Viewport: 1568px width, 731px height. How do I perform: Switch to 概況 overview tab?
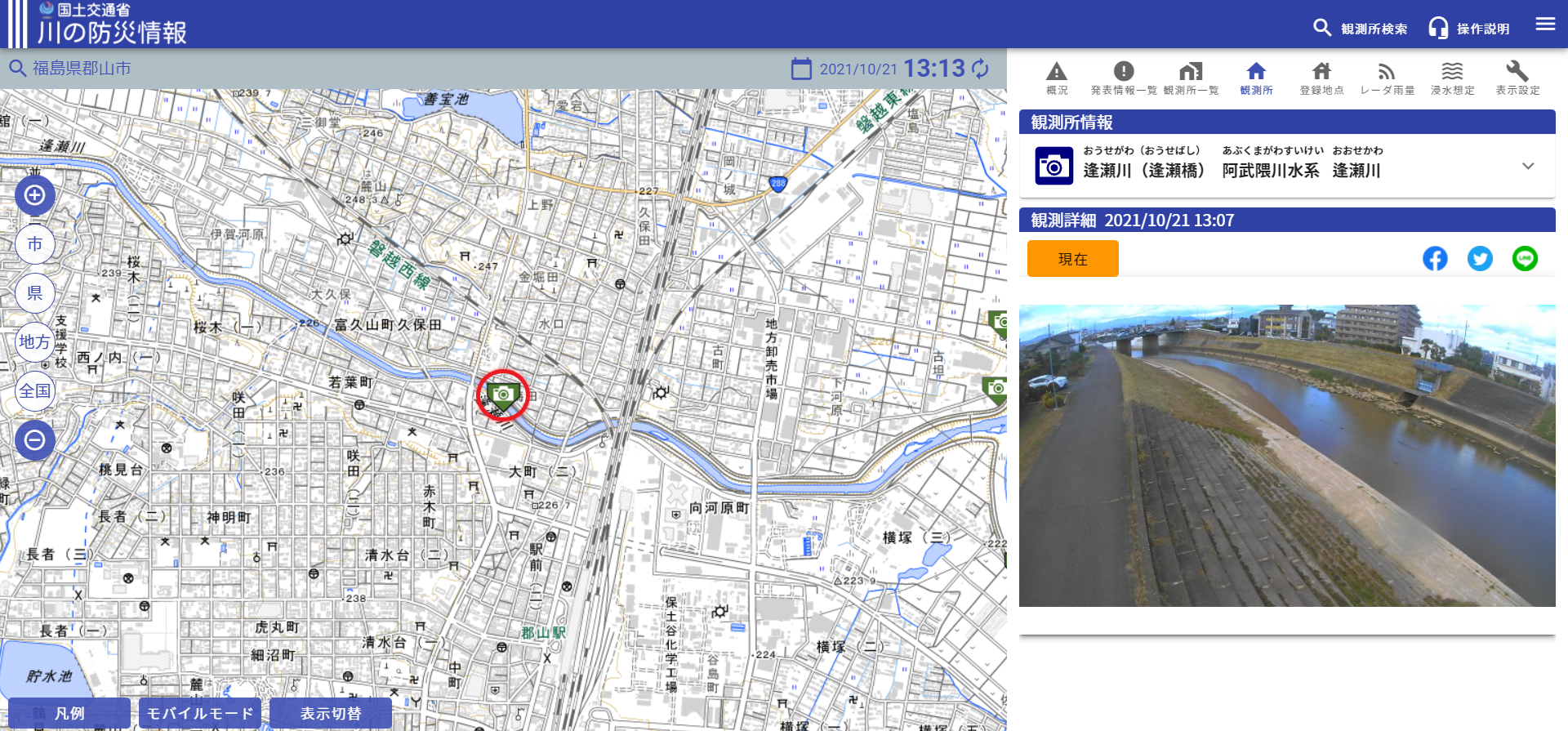coord(1057,78)
